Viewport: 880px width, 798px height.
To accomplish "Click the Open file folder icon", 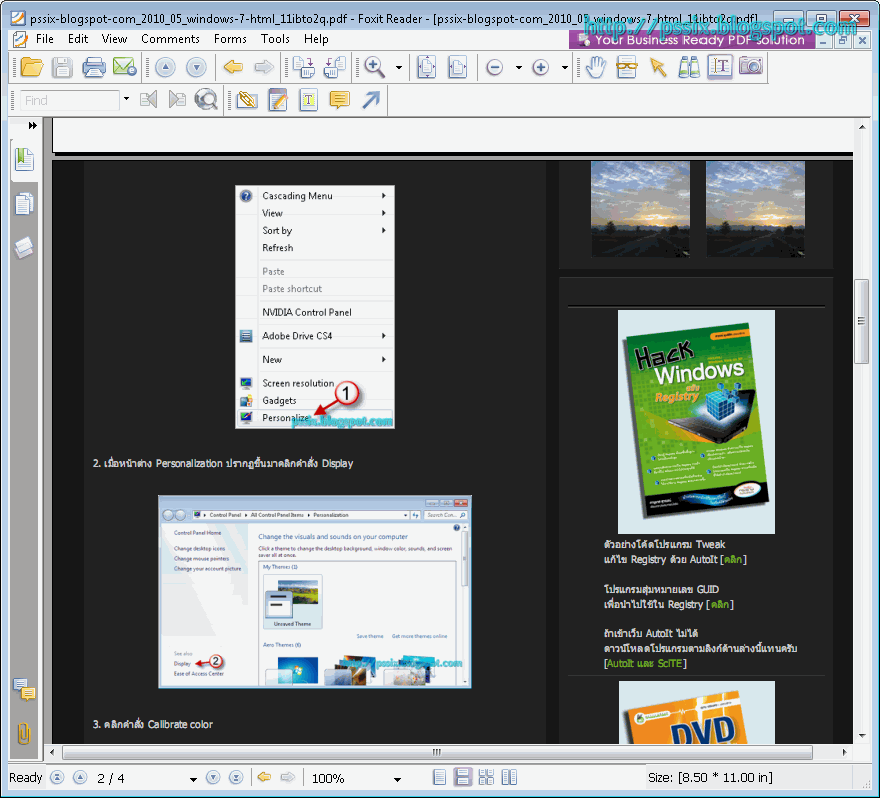I will tap(31, 67).
